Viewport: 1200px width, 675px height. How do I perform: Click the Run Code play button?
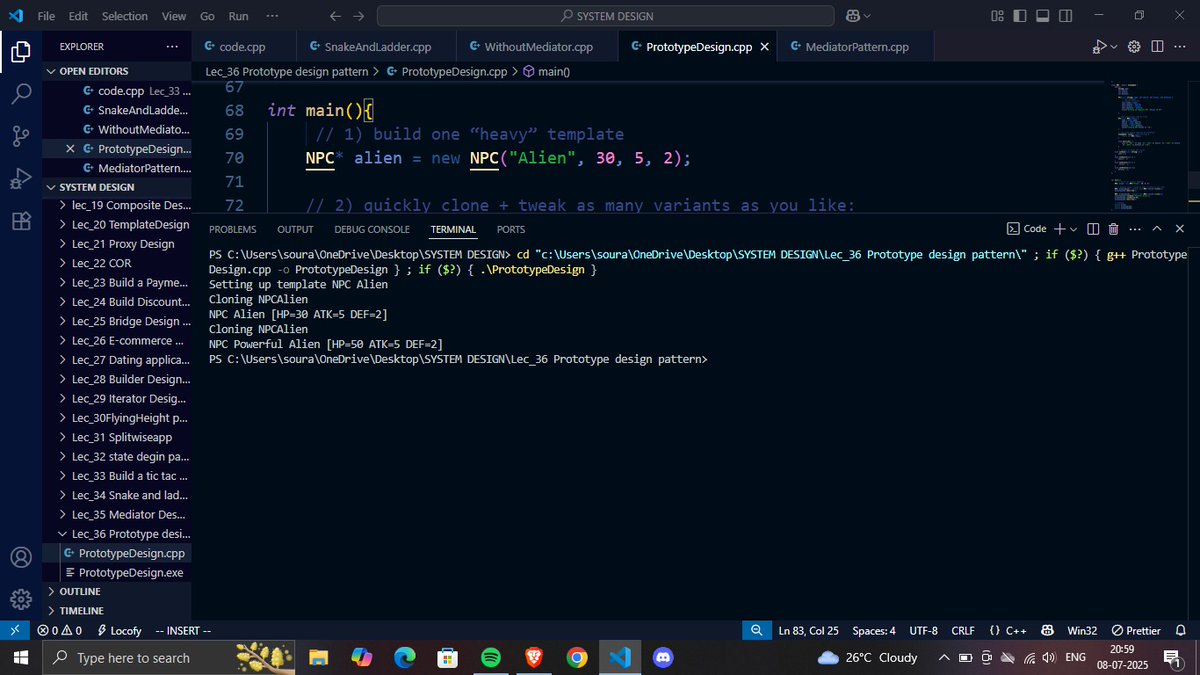pos(1099,47)
